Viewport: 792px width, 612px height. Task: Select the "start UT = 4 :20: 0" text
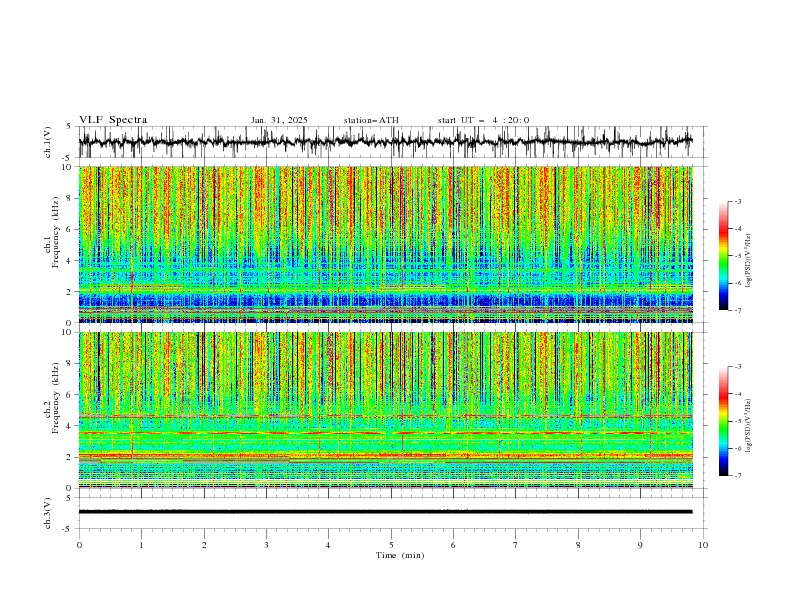point(483,120)
